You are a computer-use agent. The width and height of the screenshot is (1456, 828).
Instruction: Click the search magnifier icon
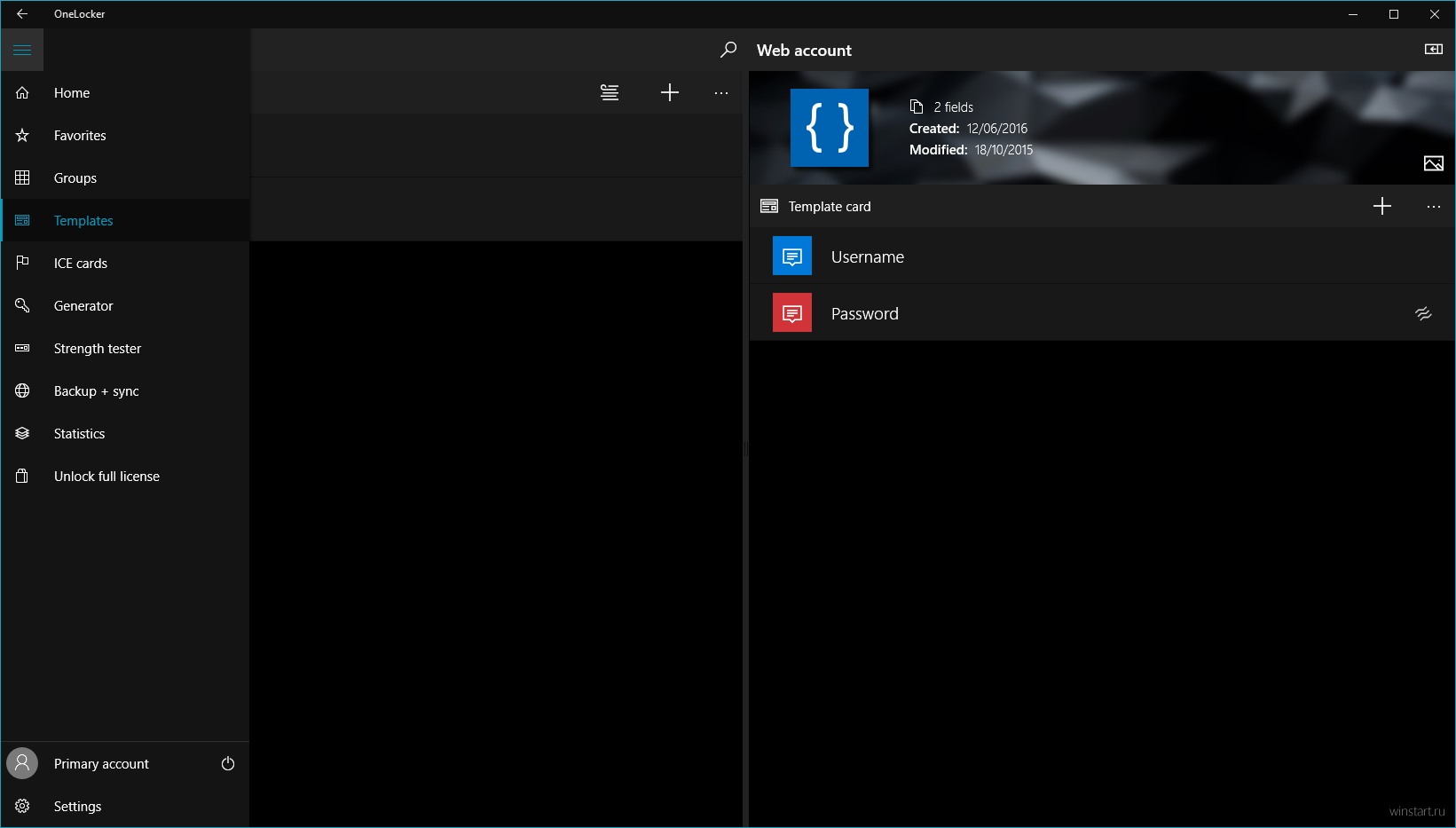pos(728,50)
